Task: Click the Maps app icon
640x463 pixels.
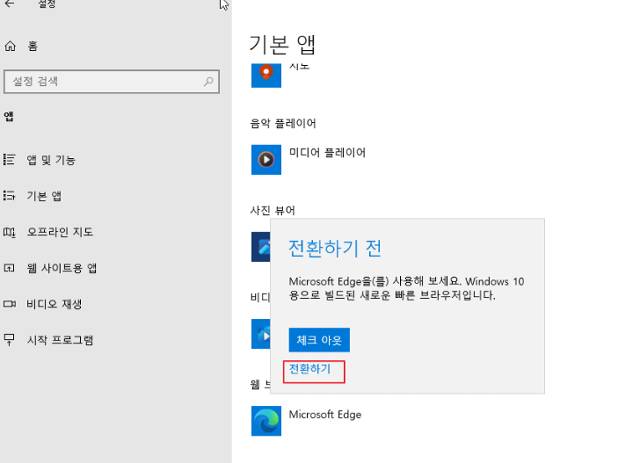Action: pos(266,76)
